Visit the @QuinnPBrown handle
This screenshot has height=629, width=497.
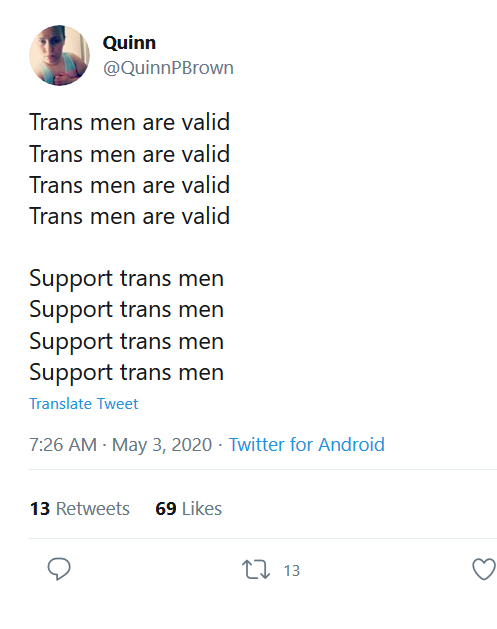point(168,68)
